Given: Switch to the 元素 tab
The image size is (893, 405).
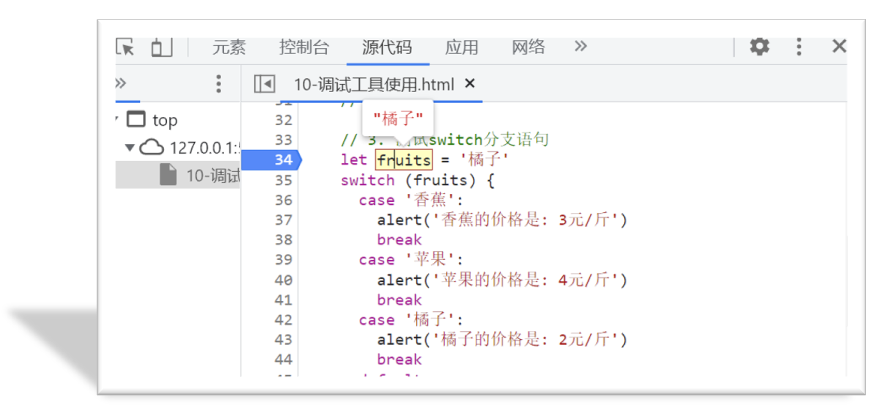Looking at the screenshot, I should [229, 47].
